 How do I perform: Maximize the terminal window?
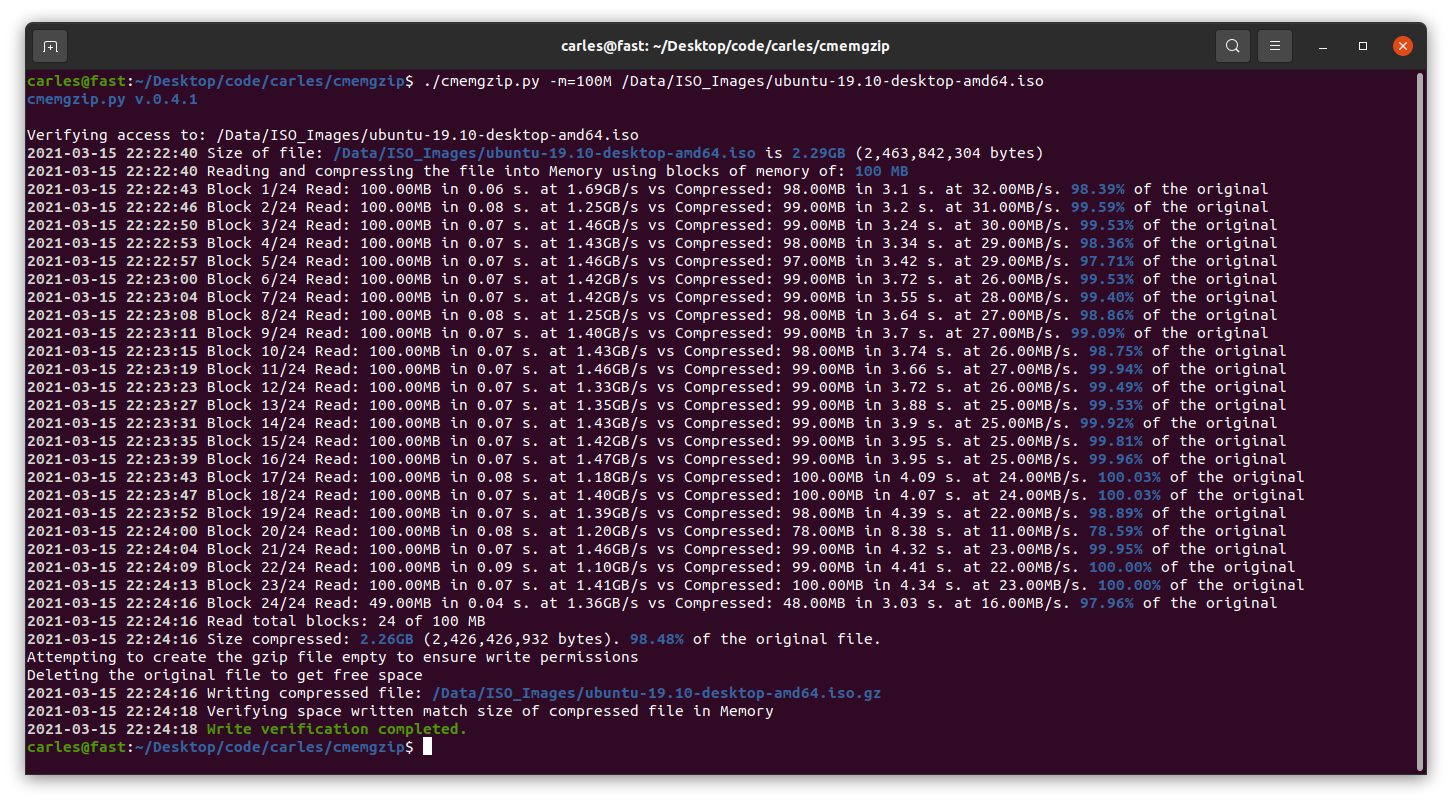(x=1362, y=46)
